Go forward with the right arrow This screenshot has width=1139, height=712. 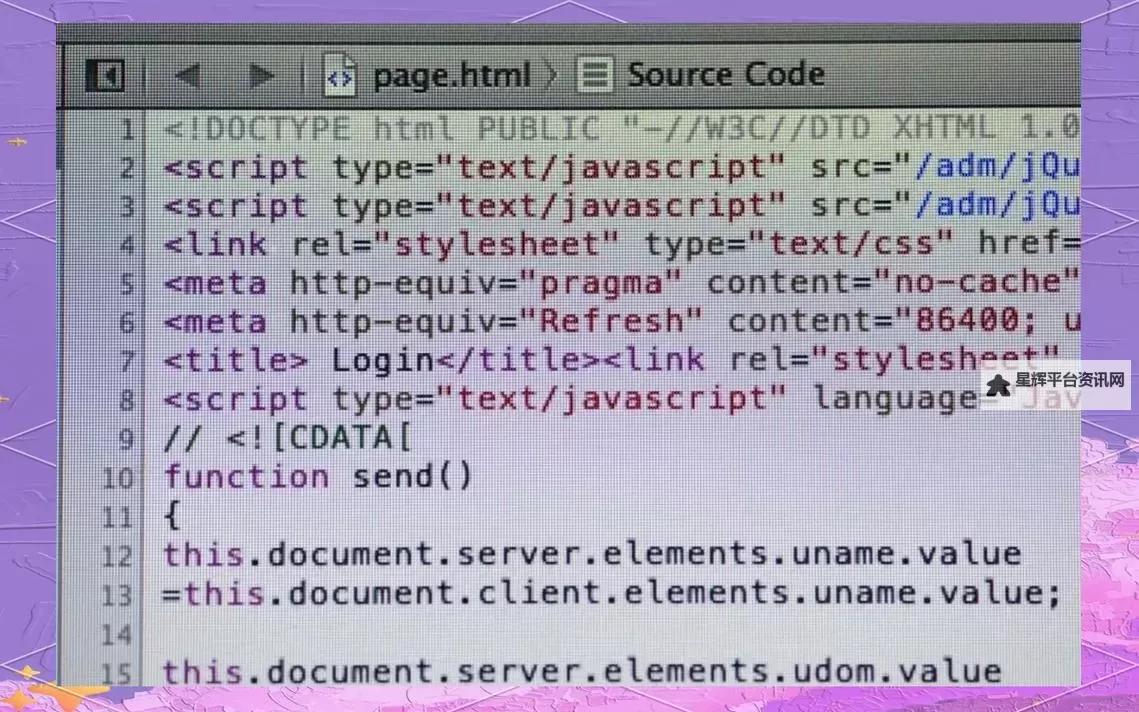261,76
